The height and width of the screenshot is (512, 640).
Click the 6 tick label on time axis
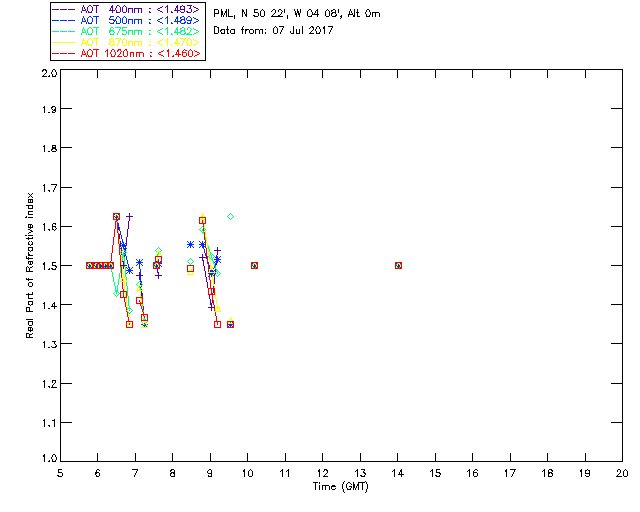click(x=98, y=473)
